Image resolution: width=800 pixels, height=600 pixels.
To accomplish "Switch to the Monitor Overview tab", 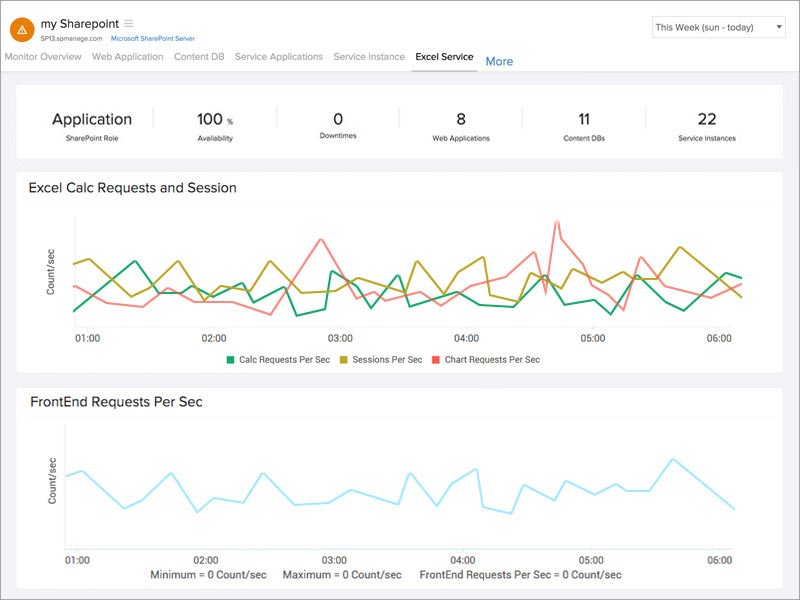I will (x=44, y=56).
